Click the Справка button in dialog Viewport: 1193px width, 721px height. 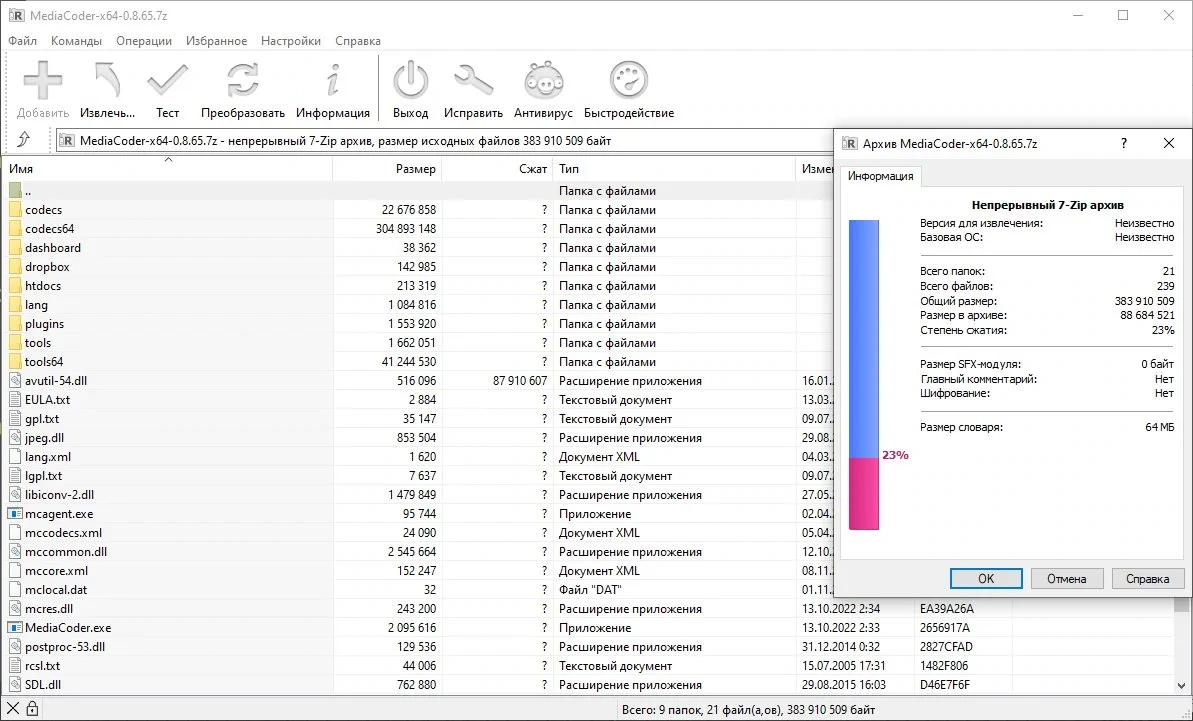click(x=1147, y=579)
